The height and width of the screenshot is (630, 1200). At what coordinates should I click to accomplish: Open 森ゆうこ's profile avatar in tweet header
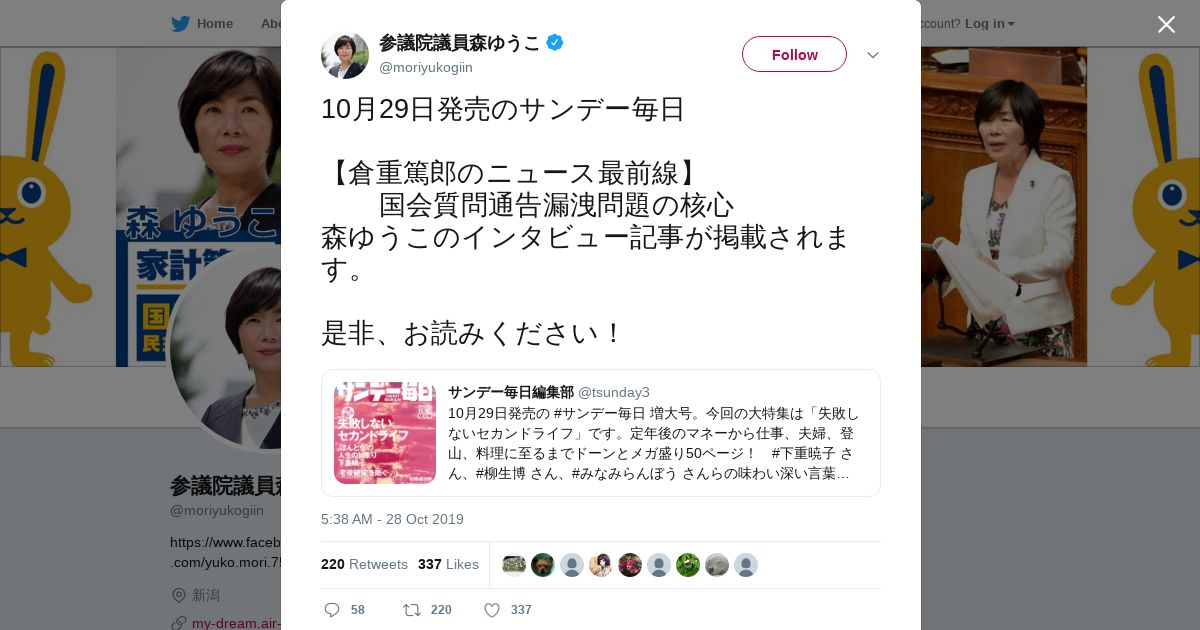(x=345, y=55)
